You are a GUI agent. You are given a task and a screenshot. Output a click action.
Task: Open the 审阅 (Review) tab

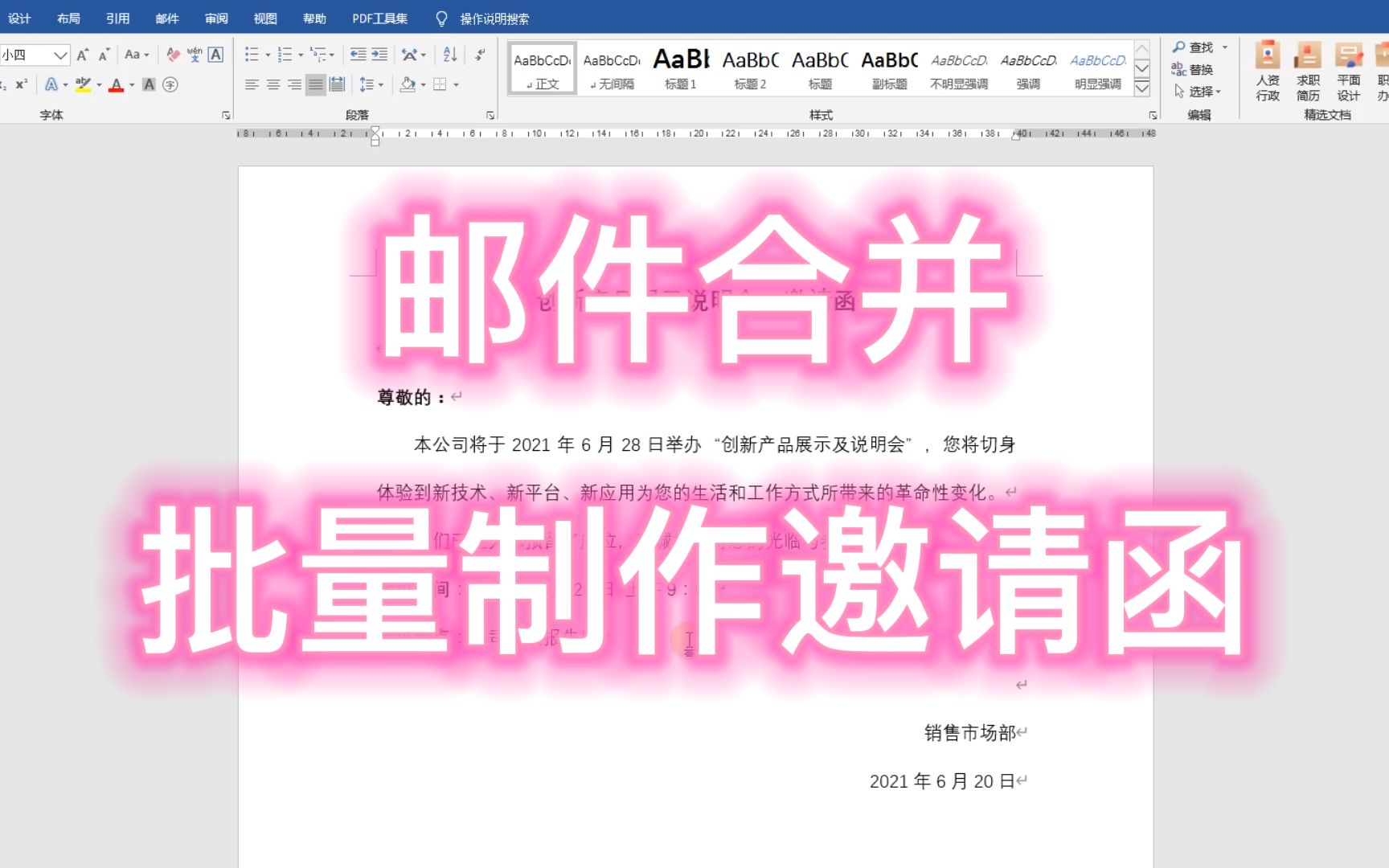216,18
